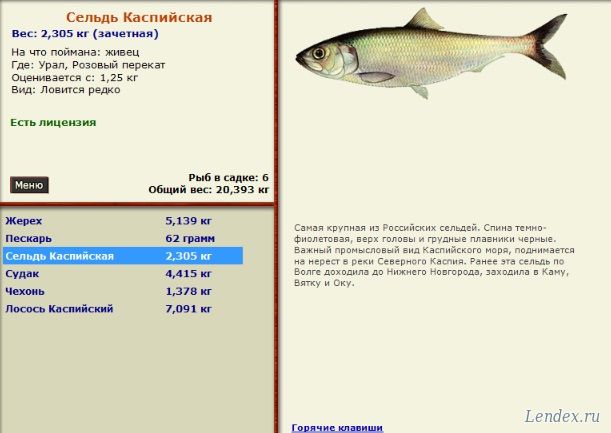This screenshot has width=611, height=433.
Task: Select Чехонь in the fish list
Action: 25,291
